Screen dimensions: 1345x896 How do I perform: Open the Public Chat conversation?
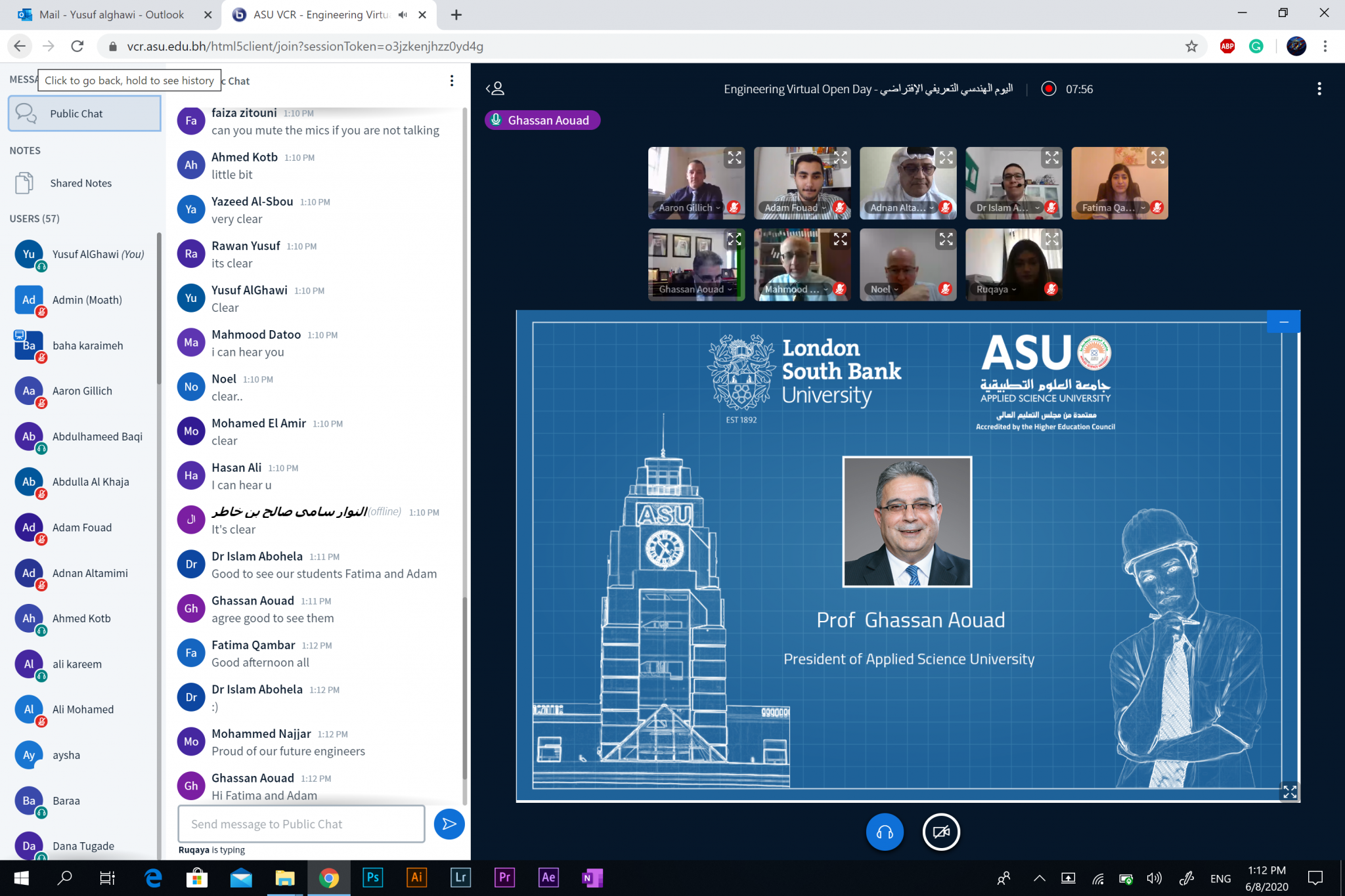85,114
